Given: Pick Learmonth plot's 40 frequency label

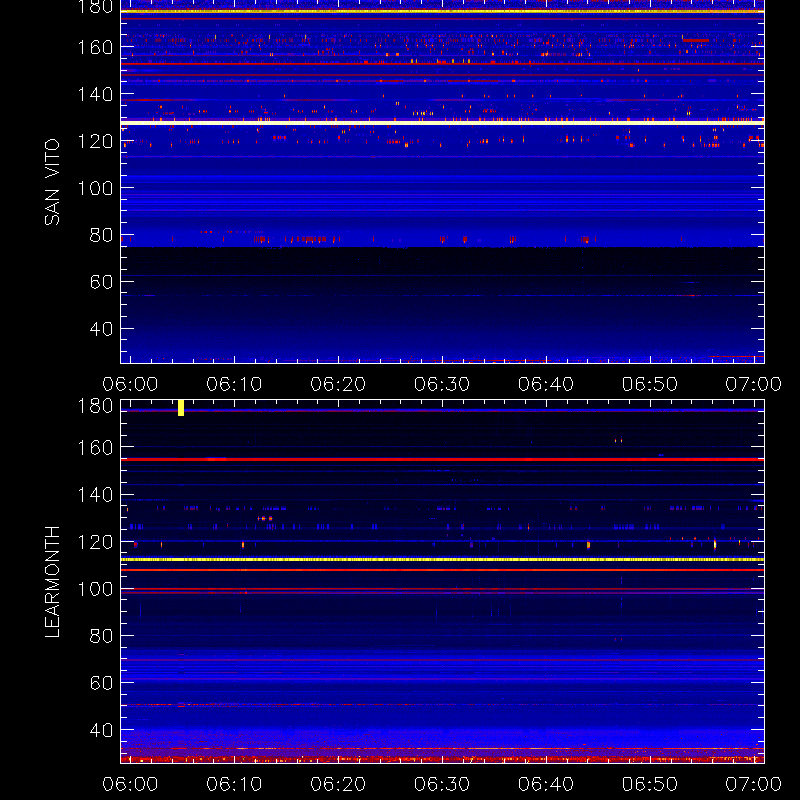Looking at the screenshot, I should 101,730.
